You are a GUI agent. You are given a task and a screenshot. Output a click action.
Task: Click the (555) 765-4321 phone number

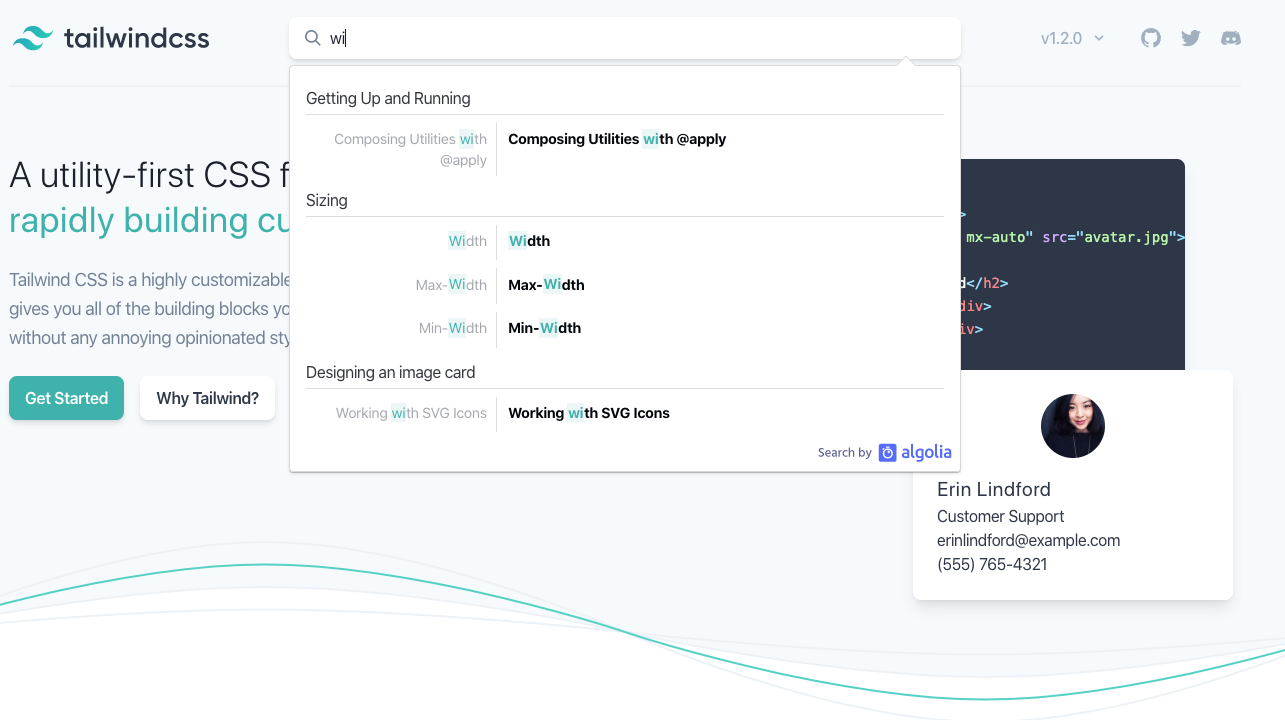pos(992,564)
